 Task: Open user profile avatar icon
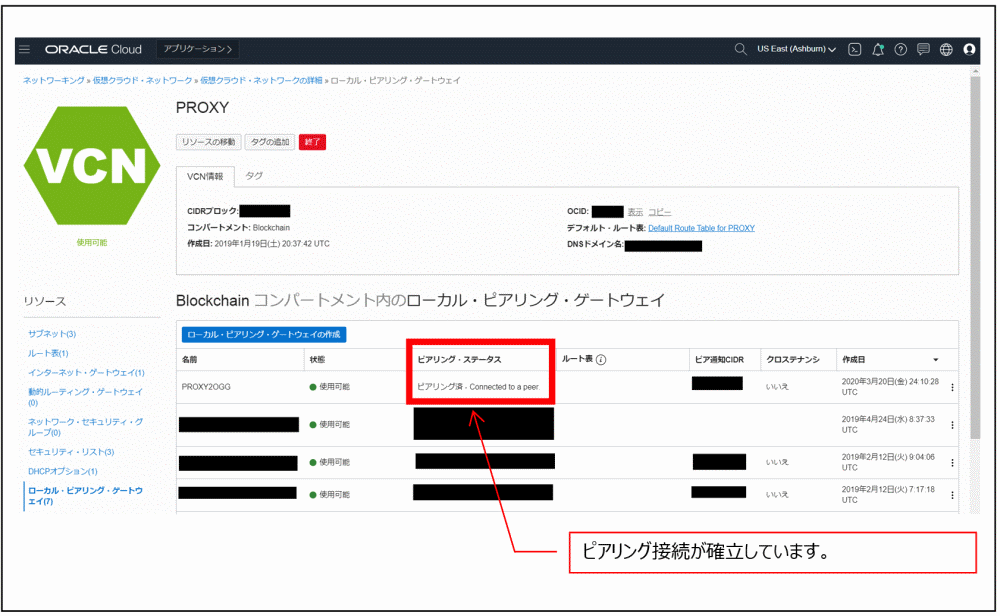click(969, 49)
